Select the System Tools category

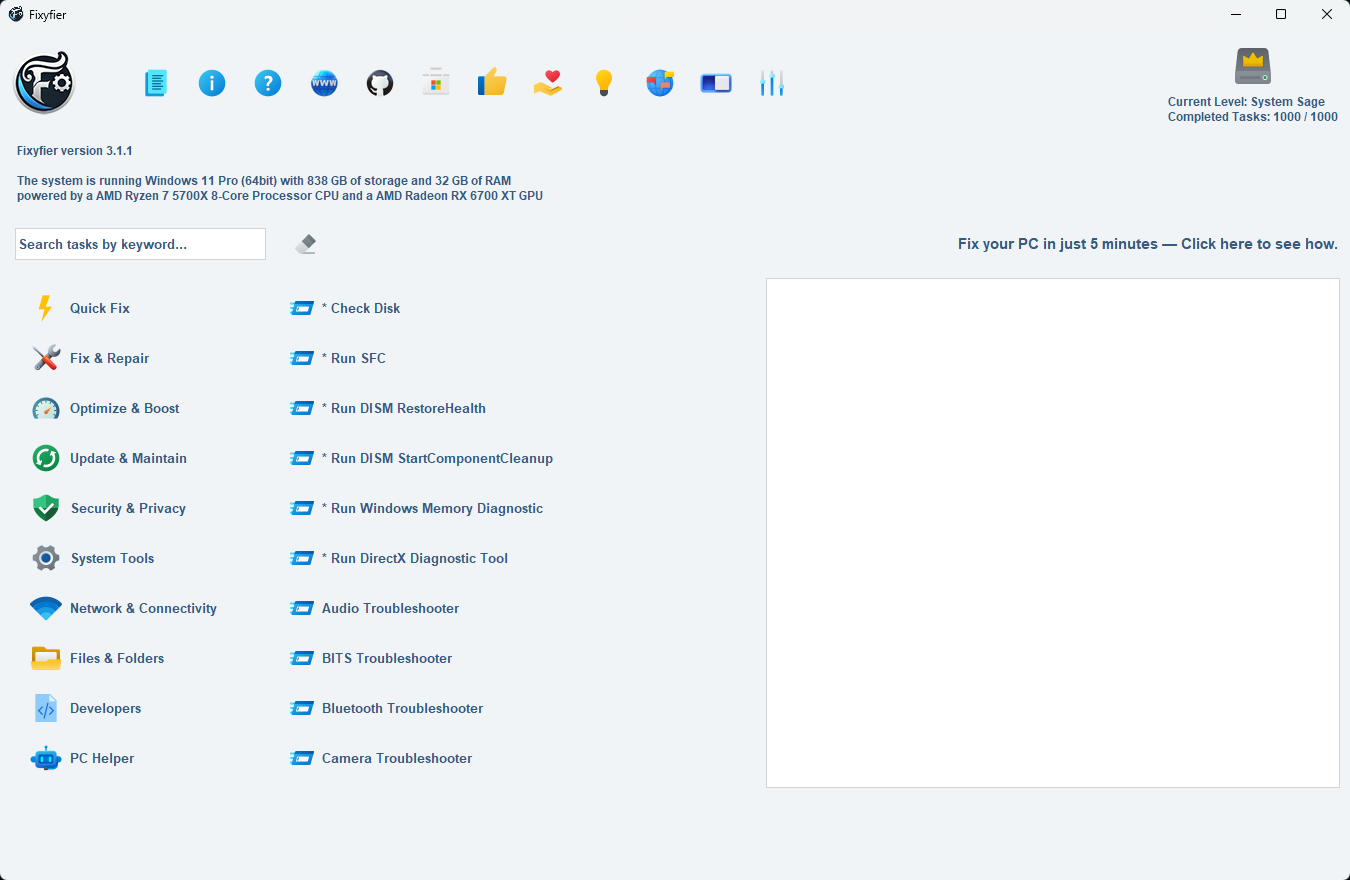[93, 558]
